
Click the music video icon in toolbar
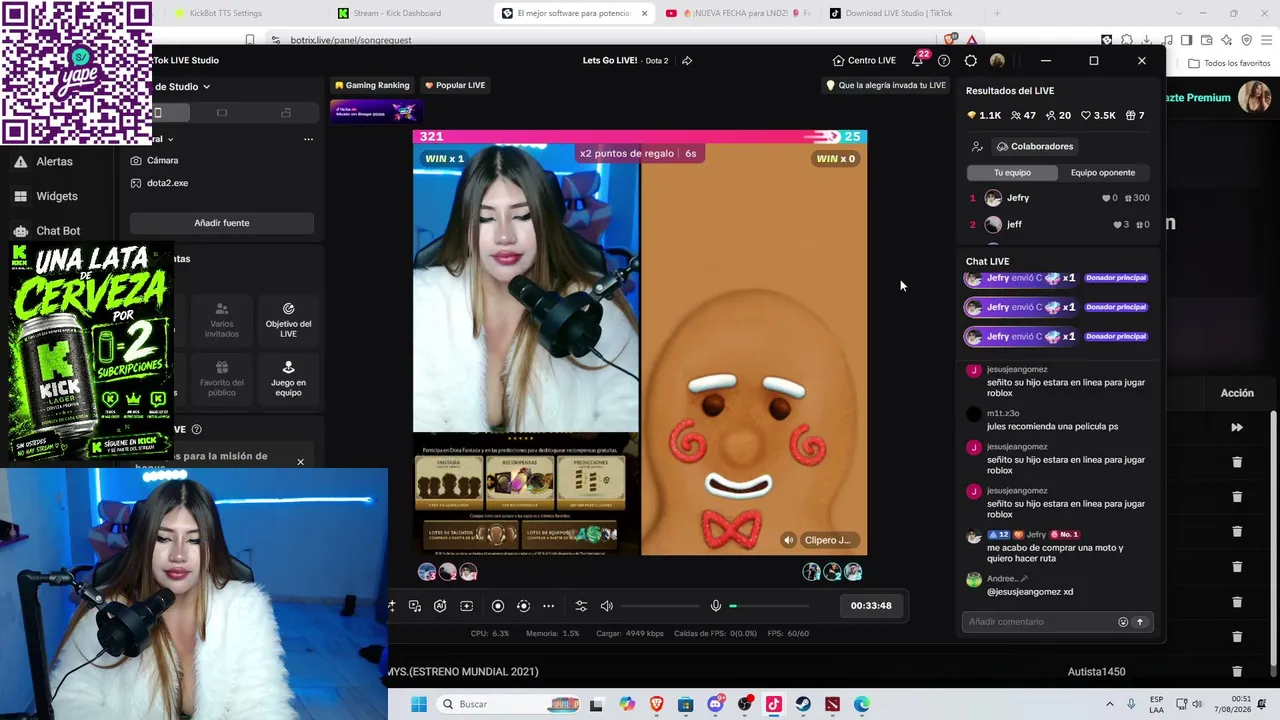[x=415, y=606]
